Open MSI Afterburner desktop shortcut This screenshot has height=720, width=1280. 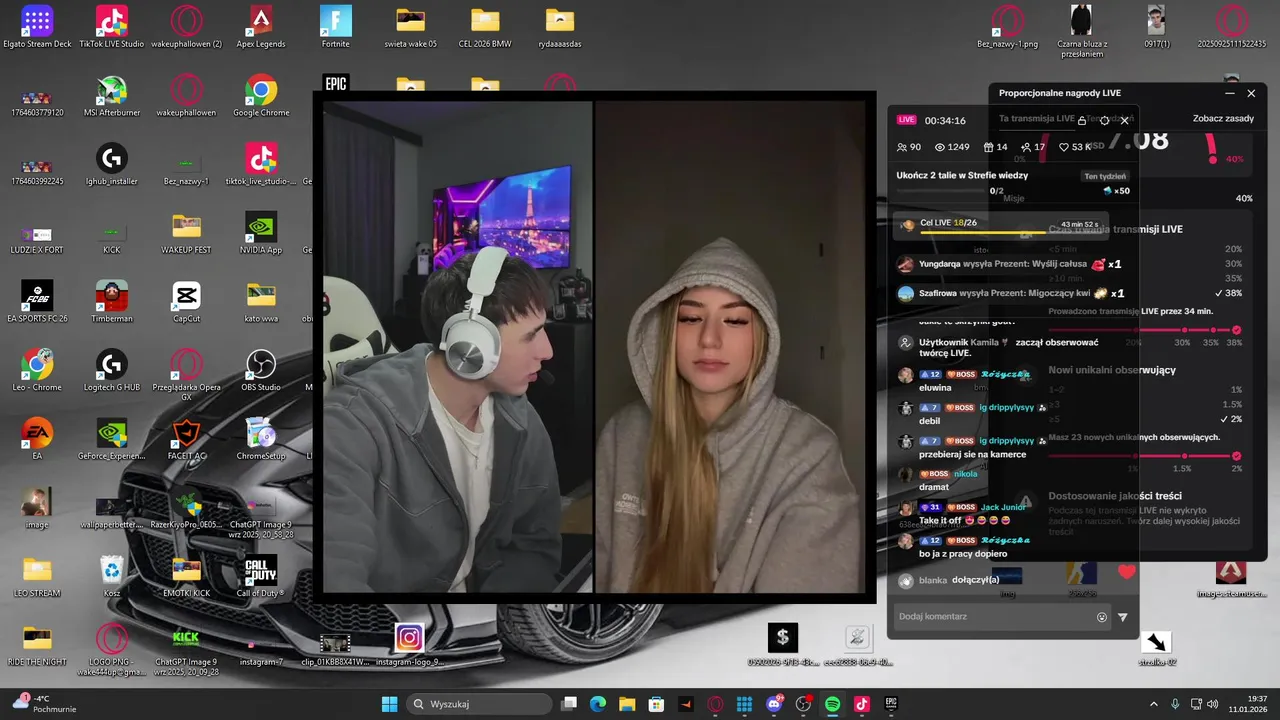(111, 96)
